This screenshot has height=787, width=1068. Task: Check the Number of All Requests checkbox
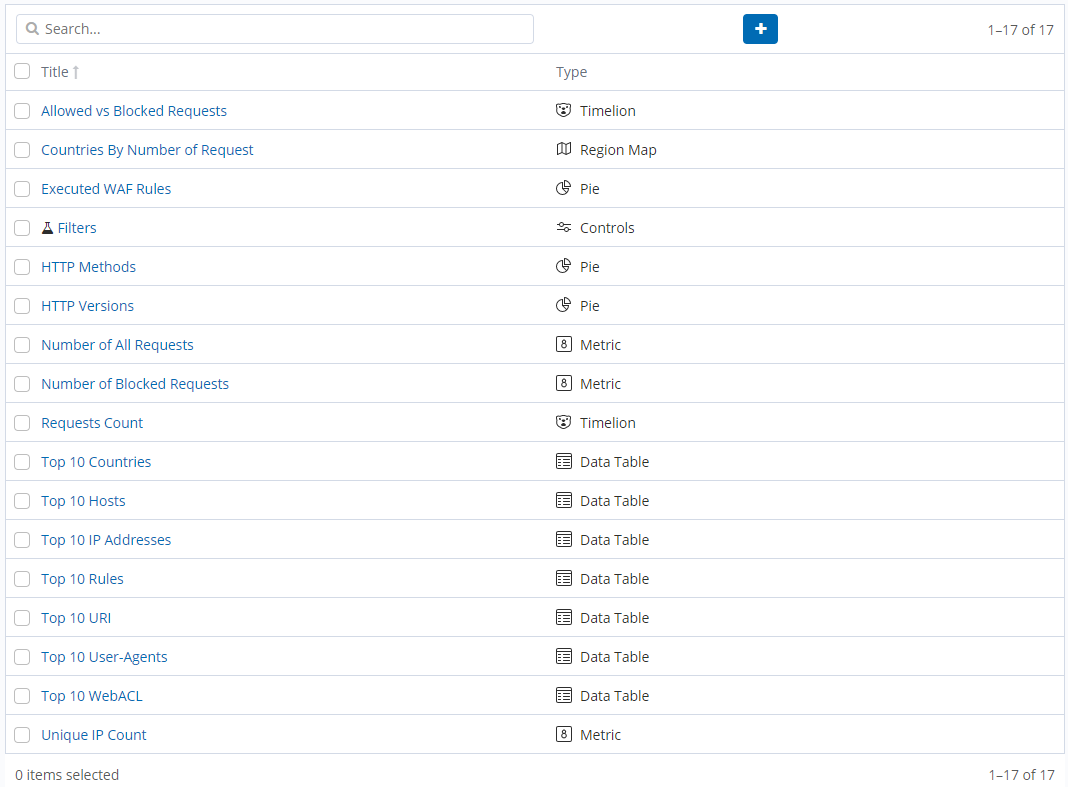22,345
